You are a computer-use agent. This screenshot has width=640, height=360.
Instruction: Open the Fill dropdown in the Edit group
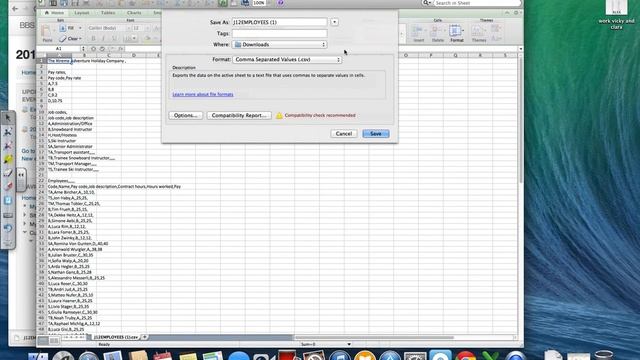pos(70,28)
